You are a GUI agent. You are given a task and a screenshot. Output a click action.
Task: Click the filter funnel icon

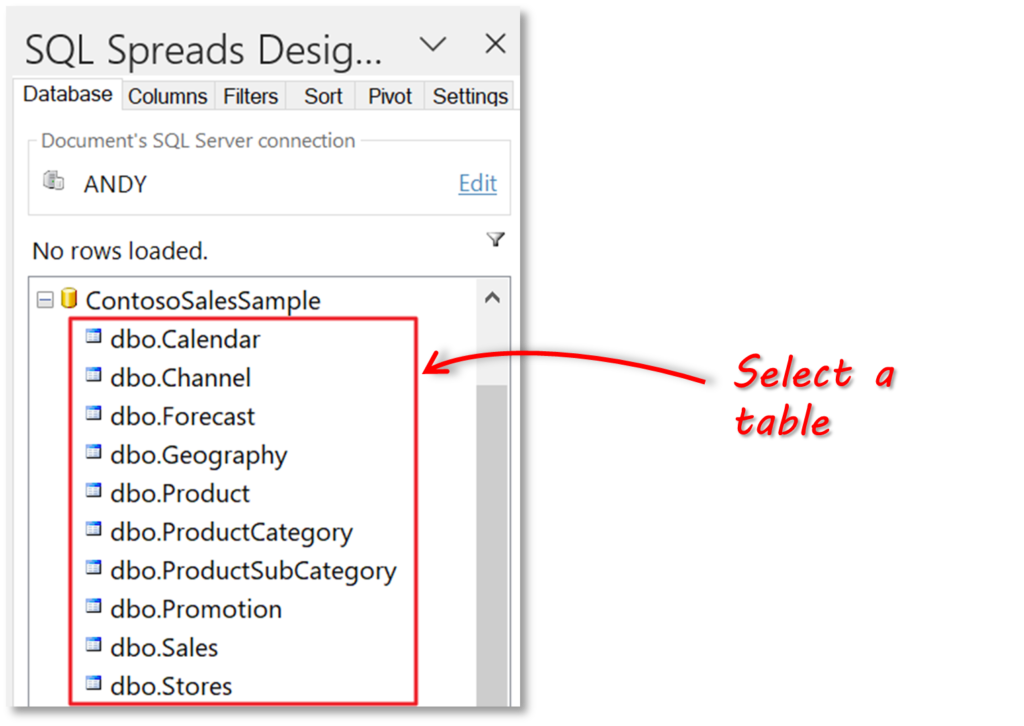496,240
